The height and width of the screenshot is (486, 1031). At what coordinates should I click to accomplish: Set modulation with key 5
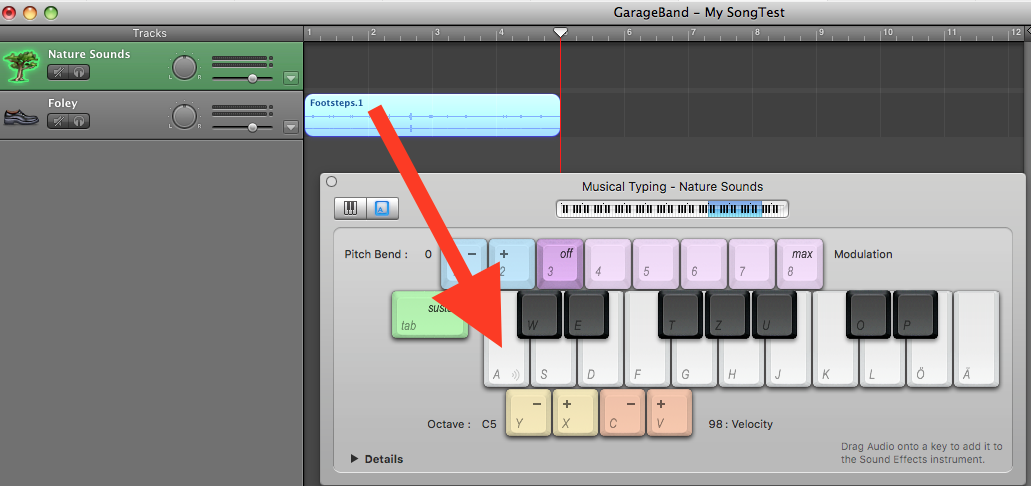[656, 264]
